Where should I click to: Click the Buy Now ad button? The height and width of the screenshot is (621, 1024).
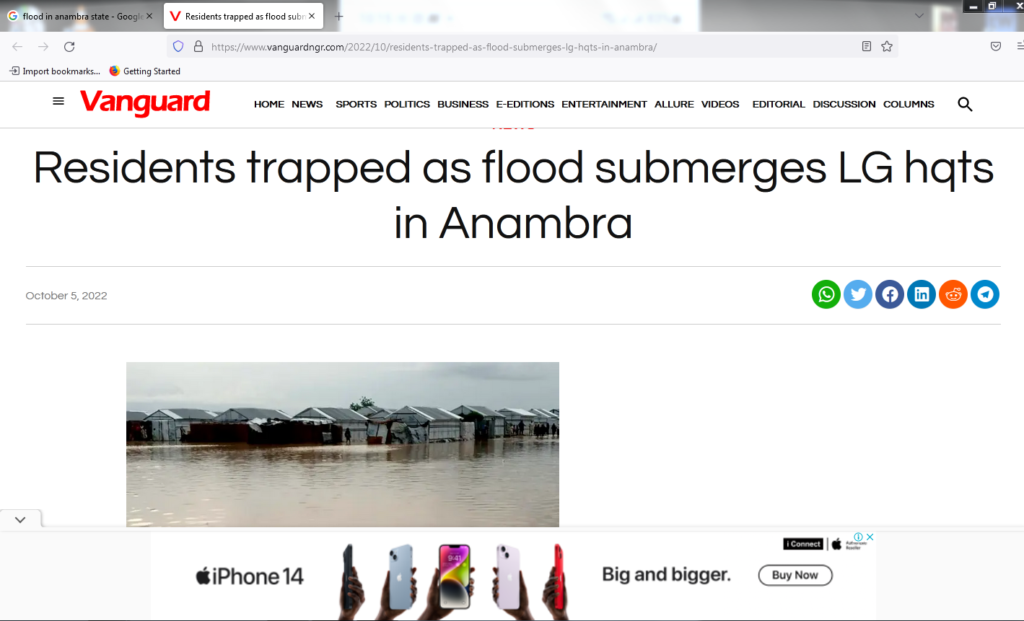pos(795,575)
